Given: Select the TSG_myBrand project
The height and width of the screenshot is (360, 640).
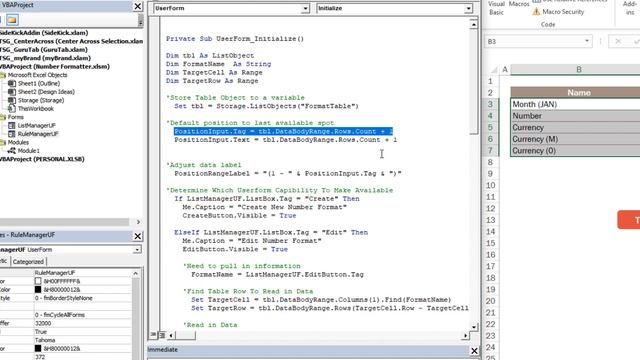Looking at the screenshot, I should [x=45, y=58].
